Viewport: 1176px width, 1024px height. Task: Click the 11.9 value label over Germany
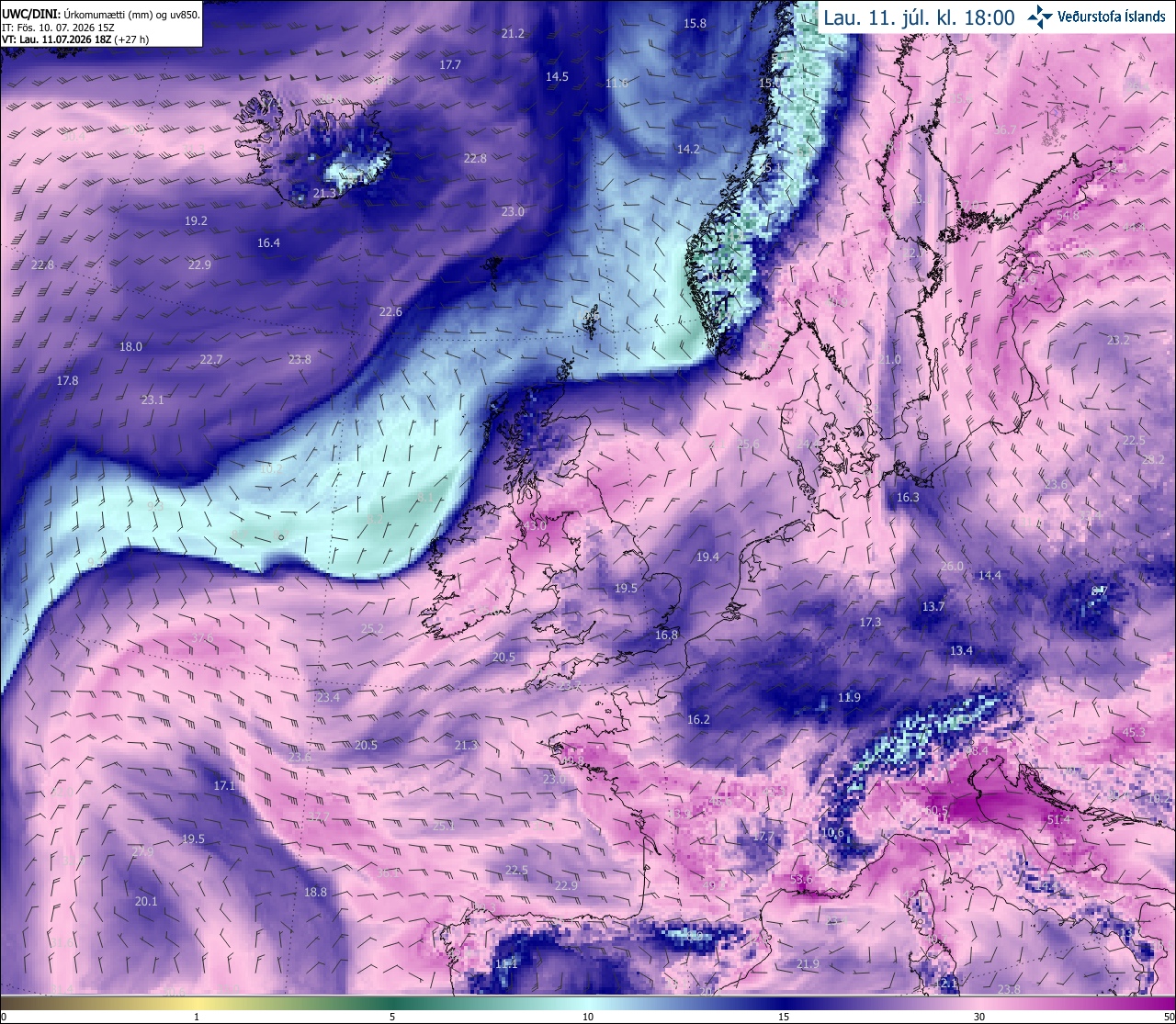849,697
